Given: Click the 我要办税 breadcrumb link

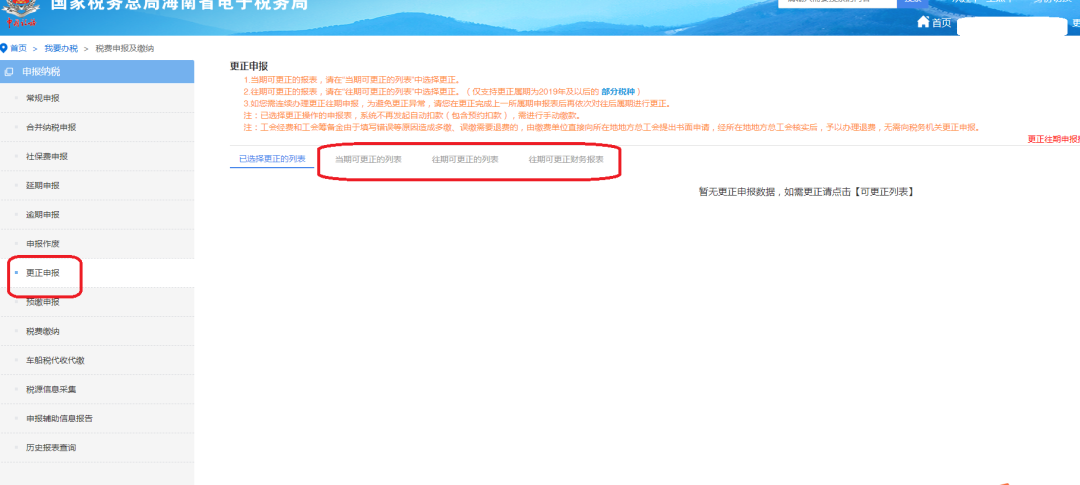Looking at the screenshot, I should tap(61, 48).
